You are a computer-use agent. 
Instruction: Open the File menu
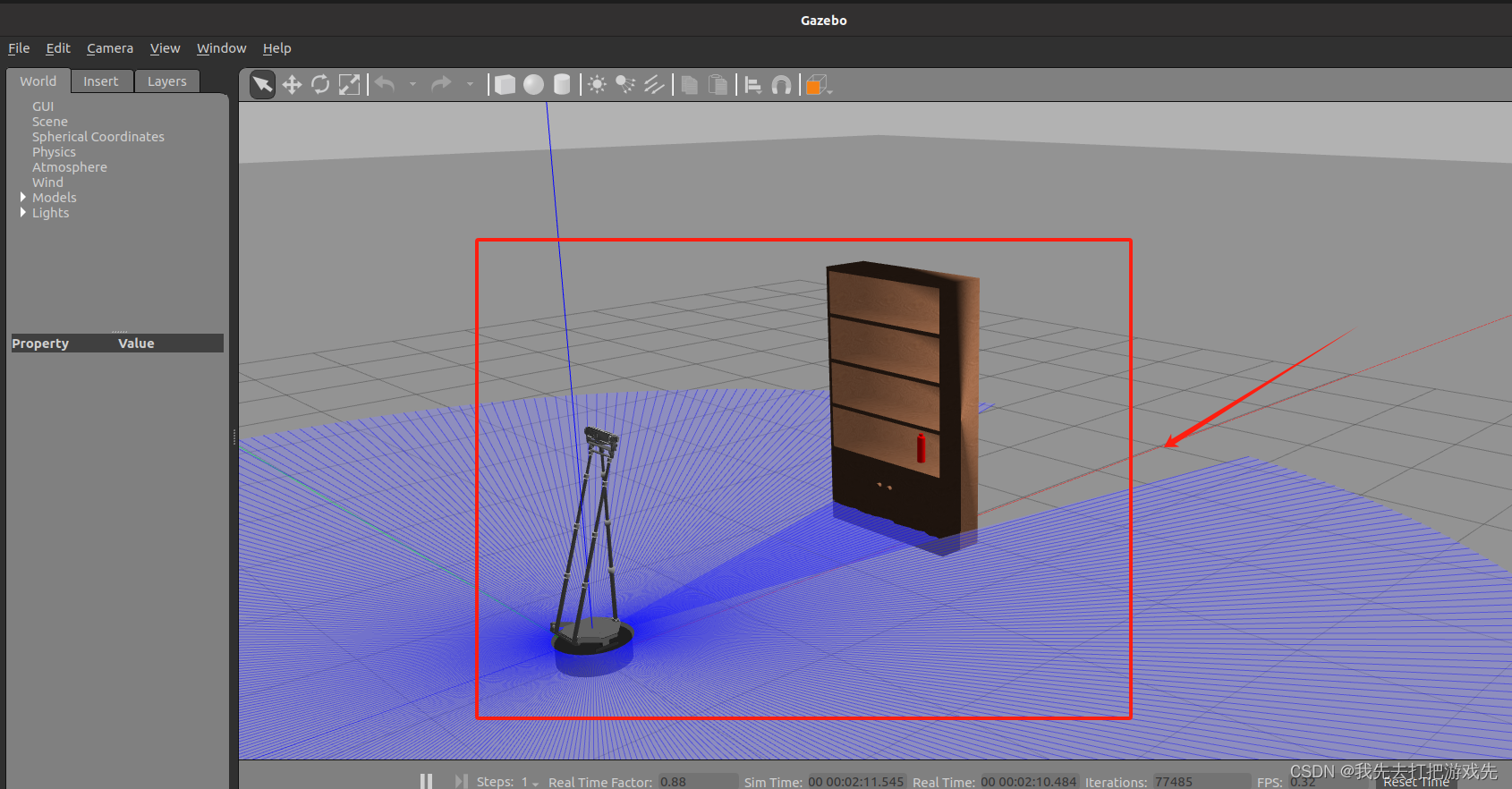[19, 48]
